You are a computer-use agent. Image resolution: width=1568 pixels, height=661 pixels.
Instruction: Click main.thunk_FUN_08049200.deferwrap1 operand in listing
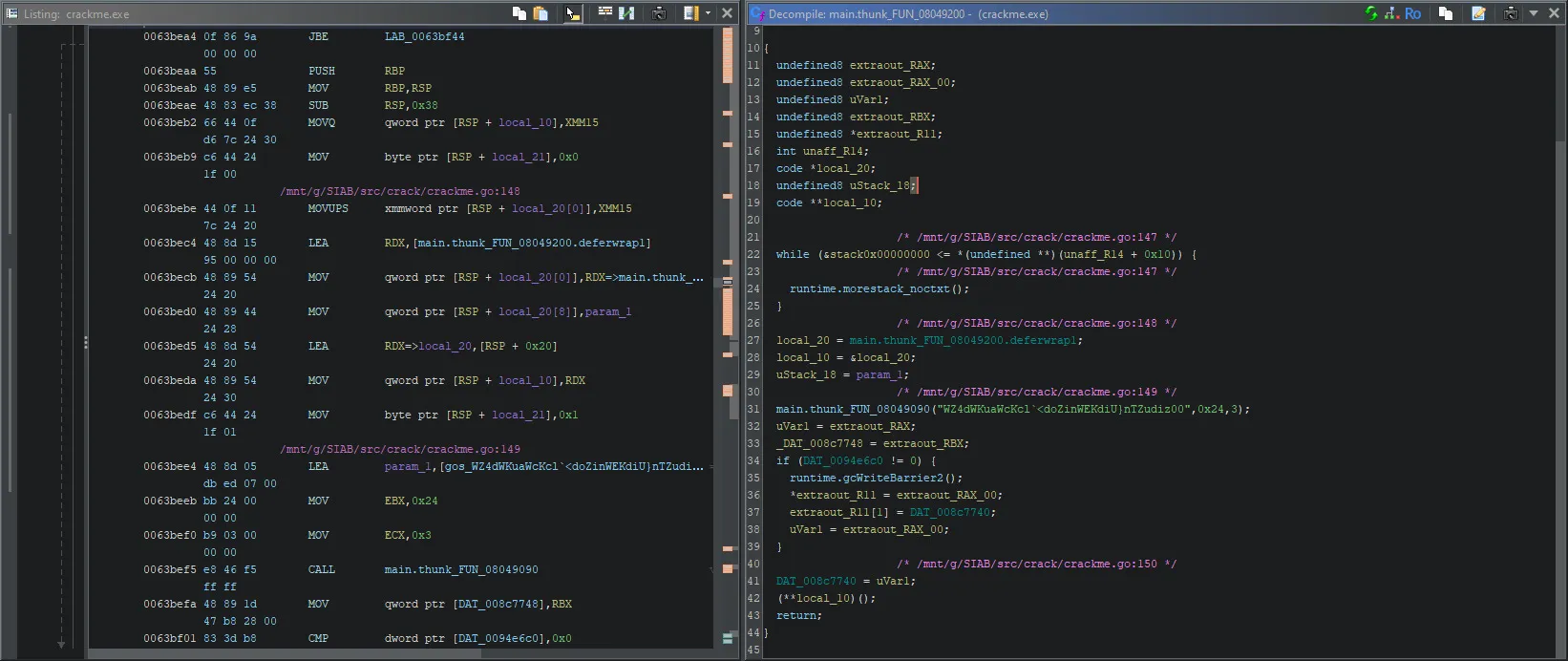point(533,243)
